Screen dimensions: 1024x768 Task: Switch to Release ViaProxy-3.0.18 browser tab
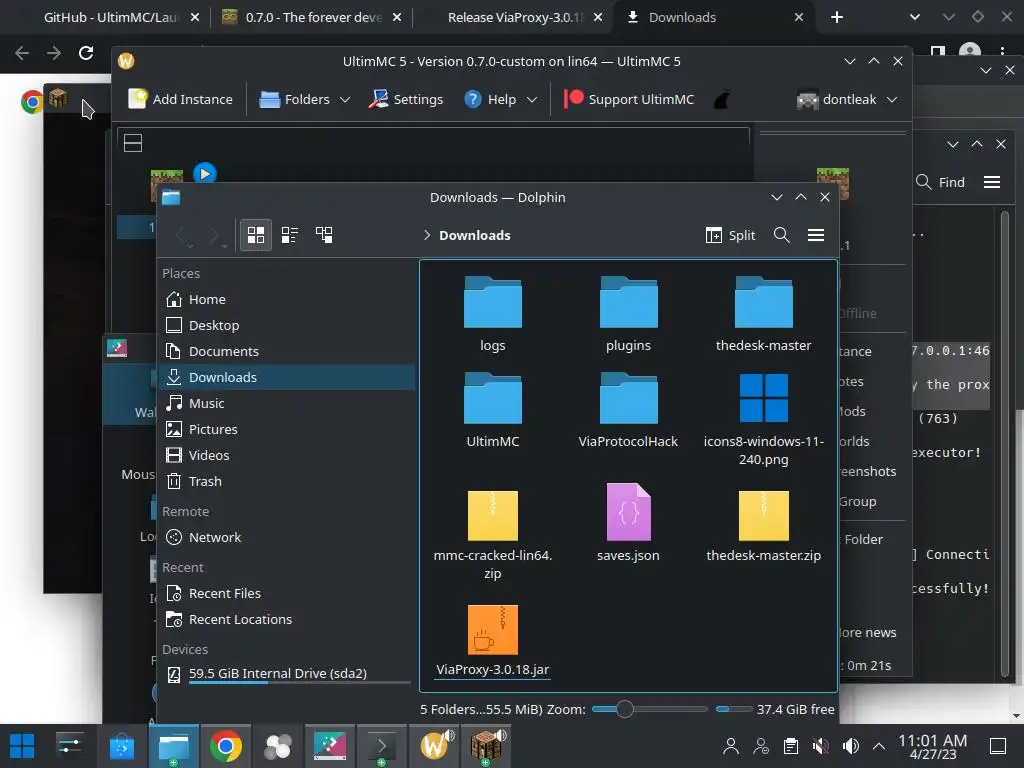[514, 18]
